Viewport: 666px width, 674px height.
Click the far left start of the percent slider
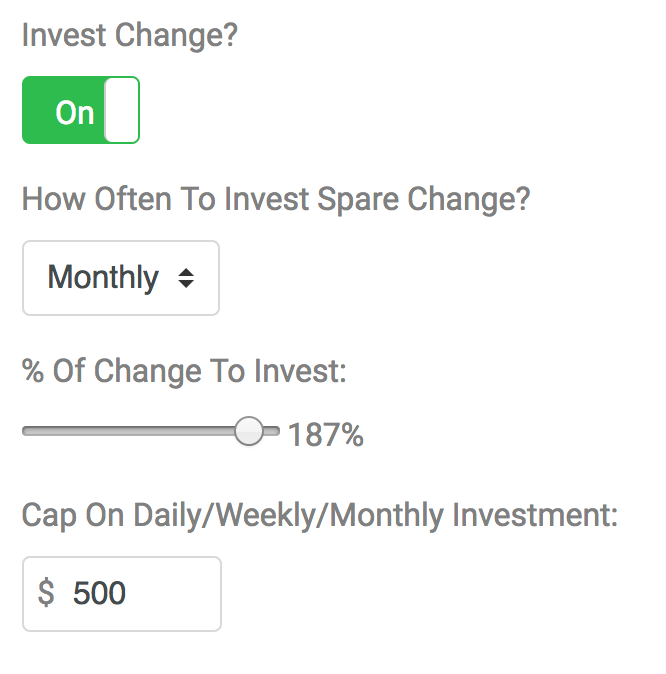[x=26, y=431]
